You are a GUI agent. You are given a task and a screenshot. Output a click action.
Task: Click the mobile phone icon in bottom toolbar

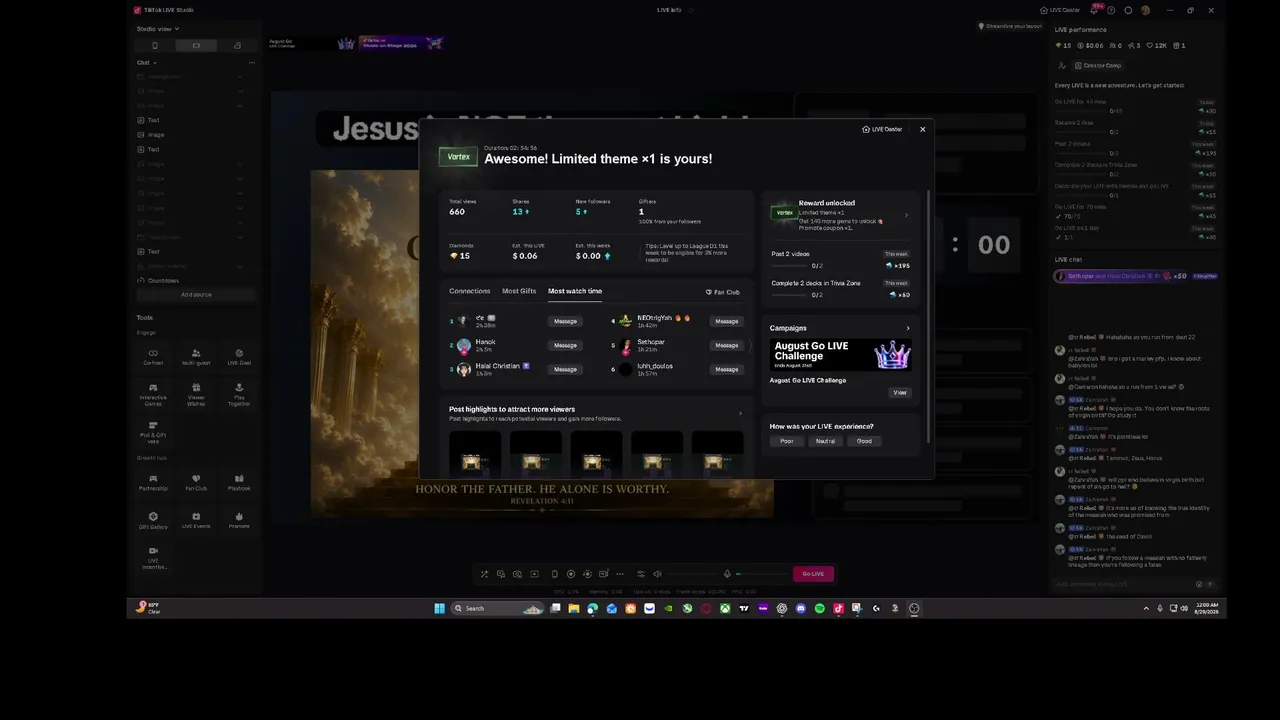coord(554,574)
